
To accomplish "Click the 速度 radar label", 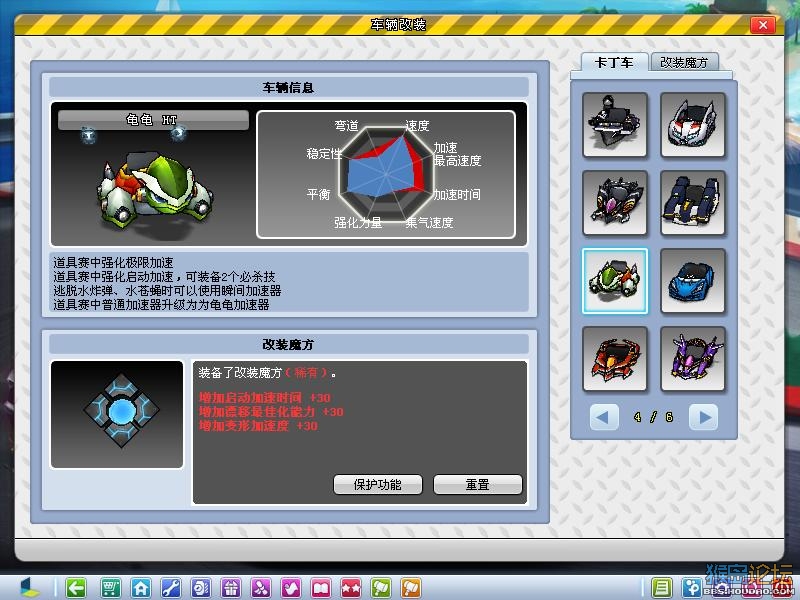I will pos(417,126).
